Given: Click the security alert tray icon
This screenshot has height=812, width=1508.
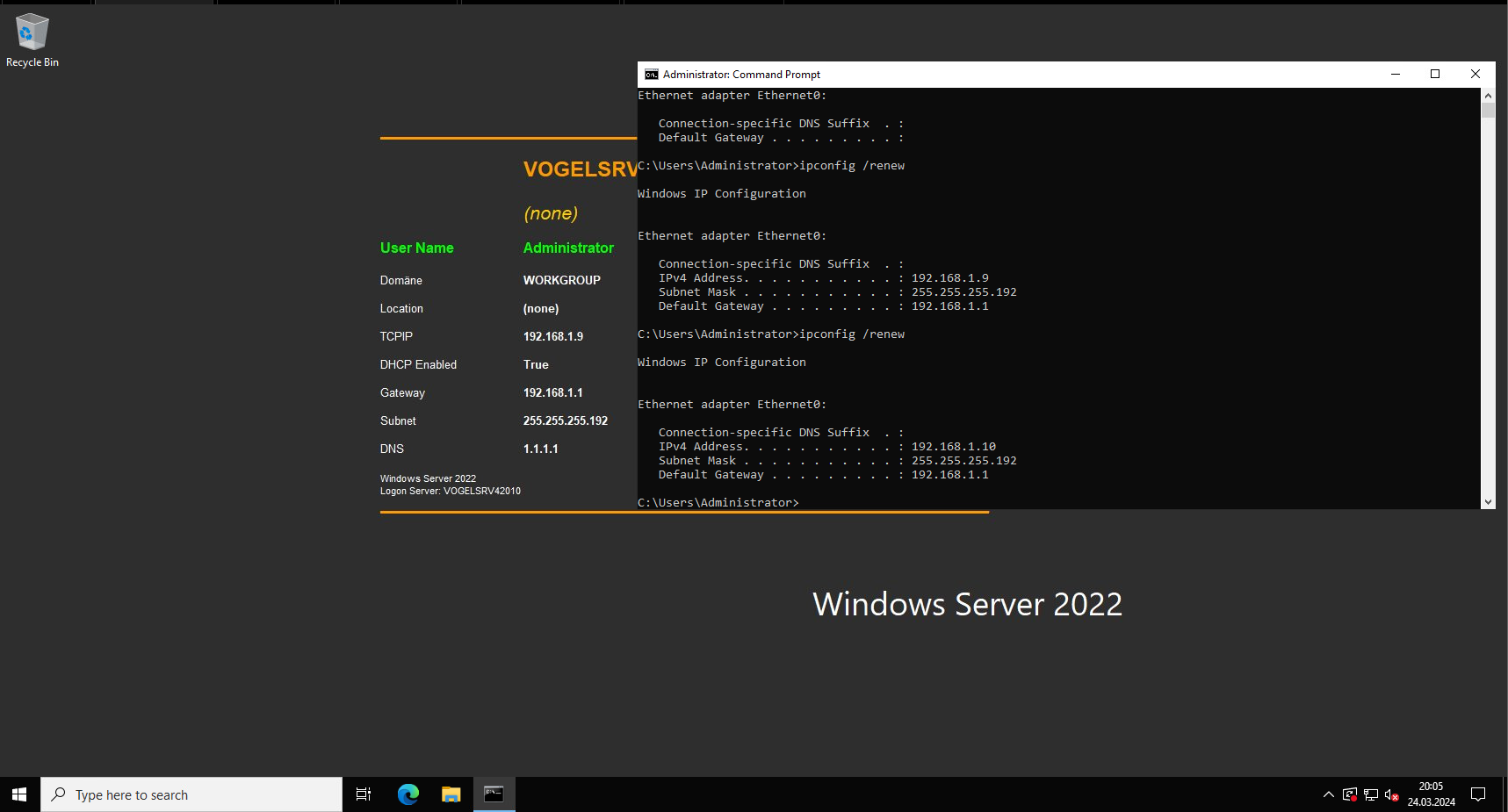Looking at the screenshot, I should tap(1350, 794).
